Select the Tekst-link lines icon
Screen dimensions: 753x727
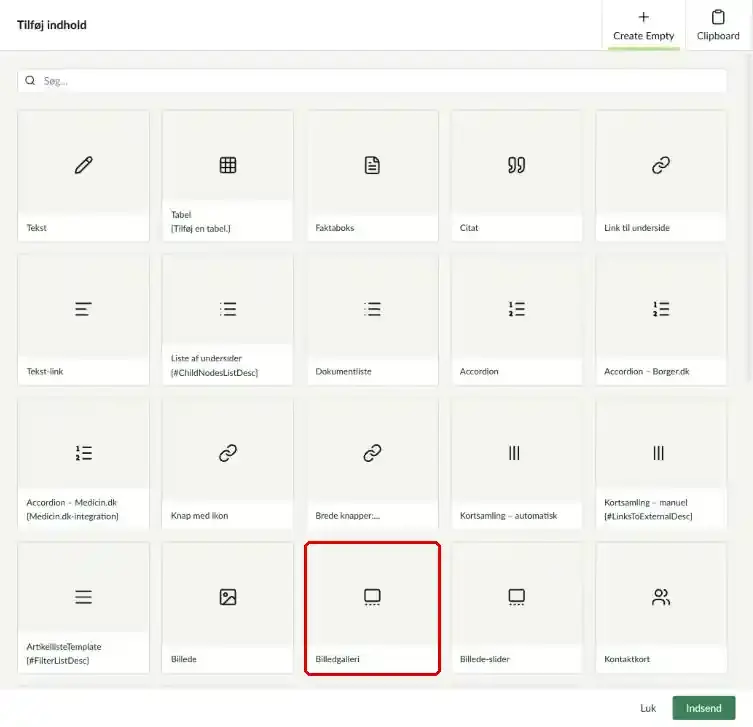click(84, 309)
